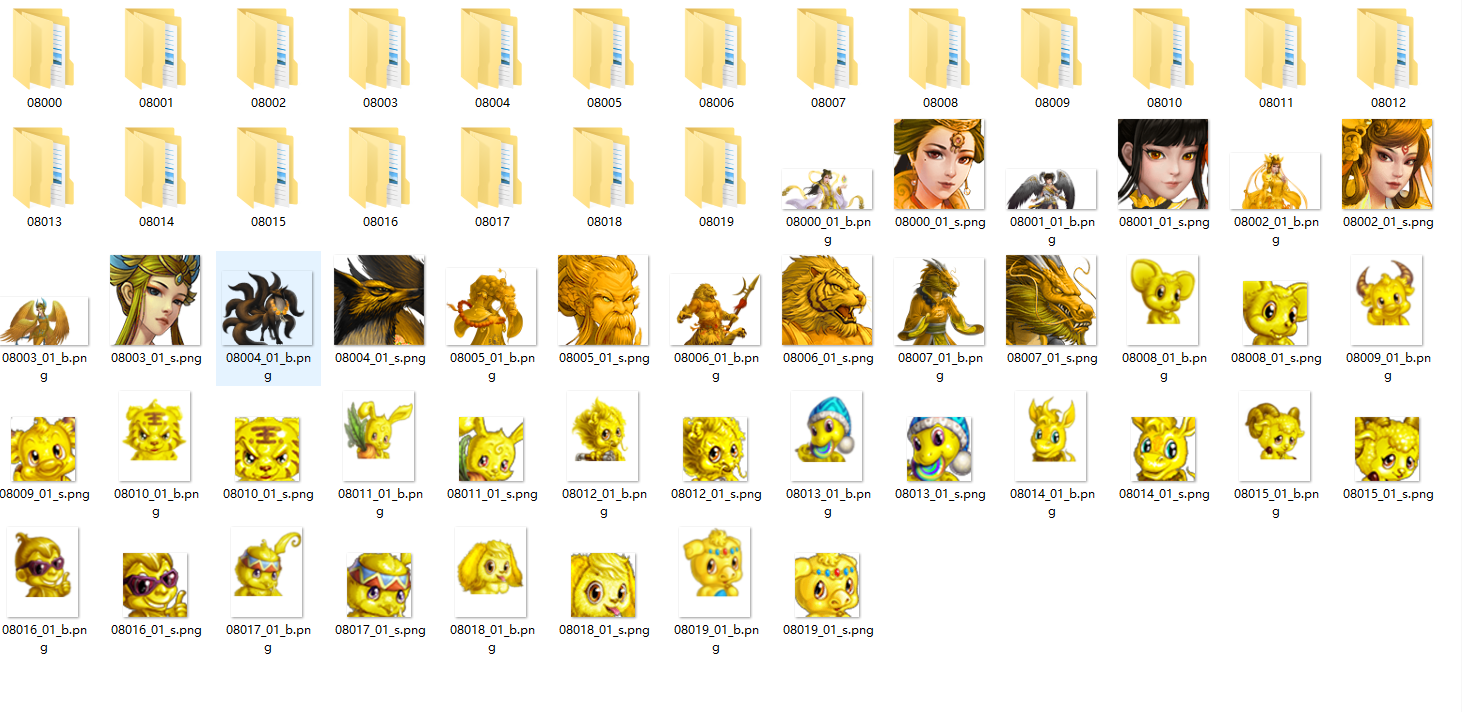
Task: Click folder 08009
Action: [1052, 49]
